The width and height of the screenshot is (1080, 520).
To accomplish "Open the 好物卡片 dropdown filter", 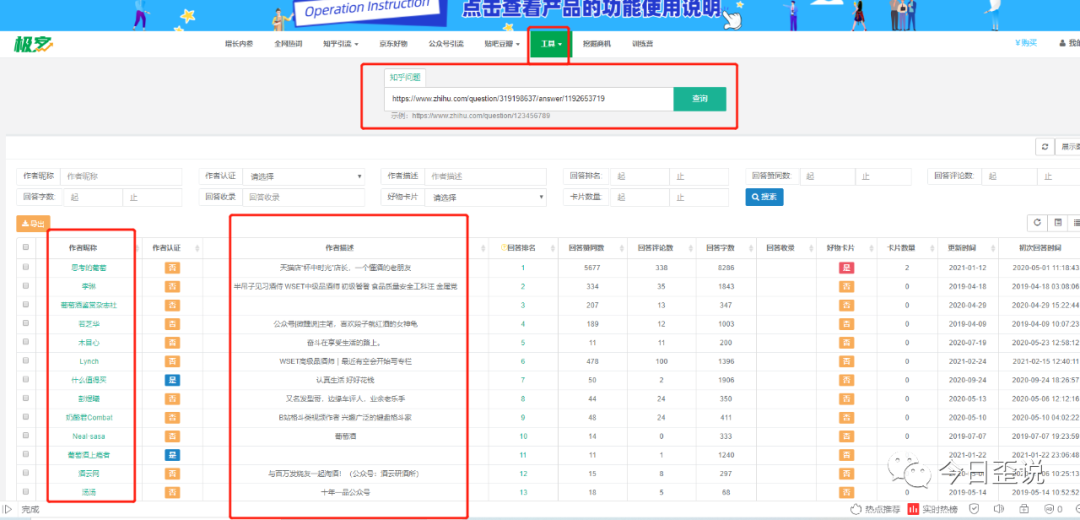I will tap(486, 198).
